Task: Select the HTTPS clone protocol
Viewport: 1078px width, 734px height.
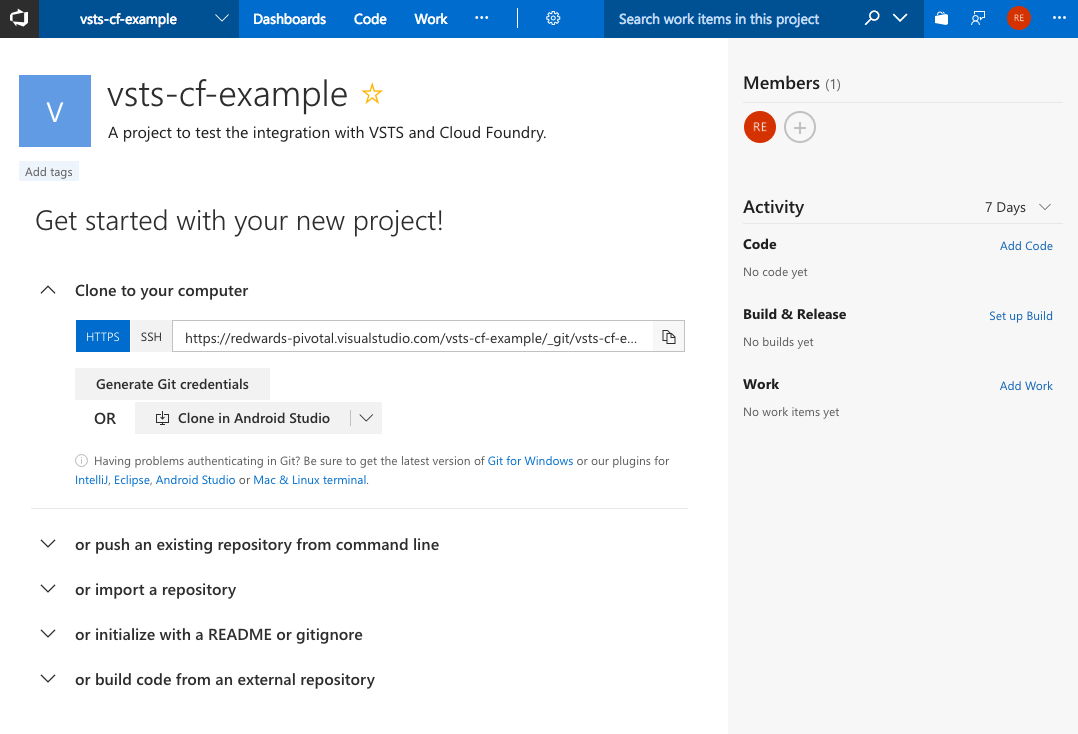Action: [x=103, y=337]
